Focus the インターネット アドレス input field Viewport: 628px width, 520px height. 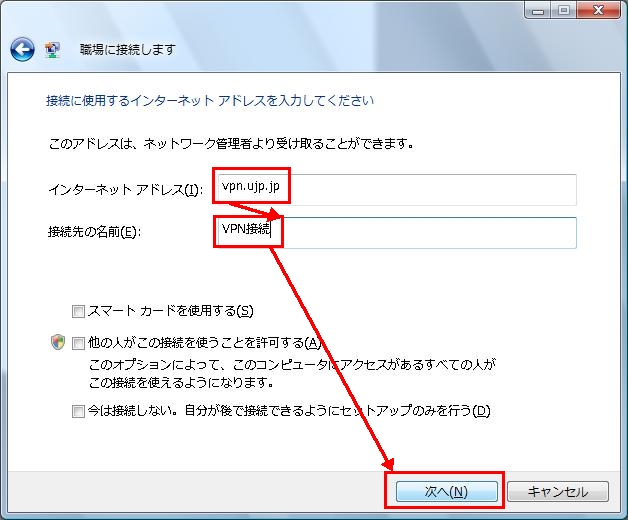point(397,189)
